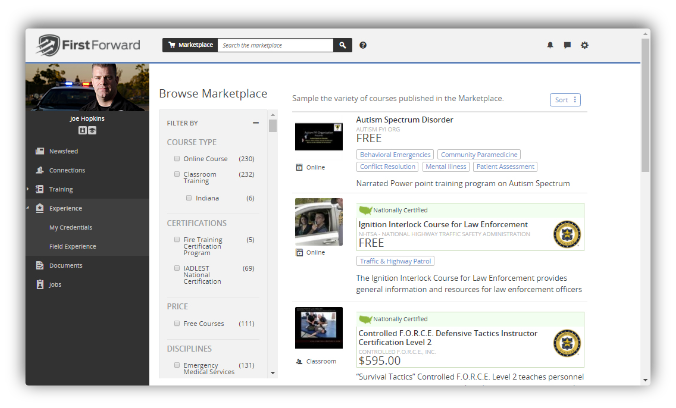Check the Indiana filter
Image resolution: width=676 pixels, height=408 pixels.
[189, 198]
